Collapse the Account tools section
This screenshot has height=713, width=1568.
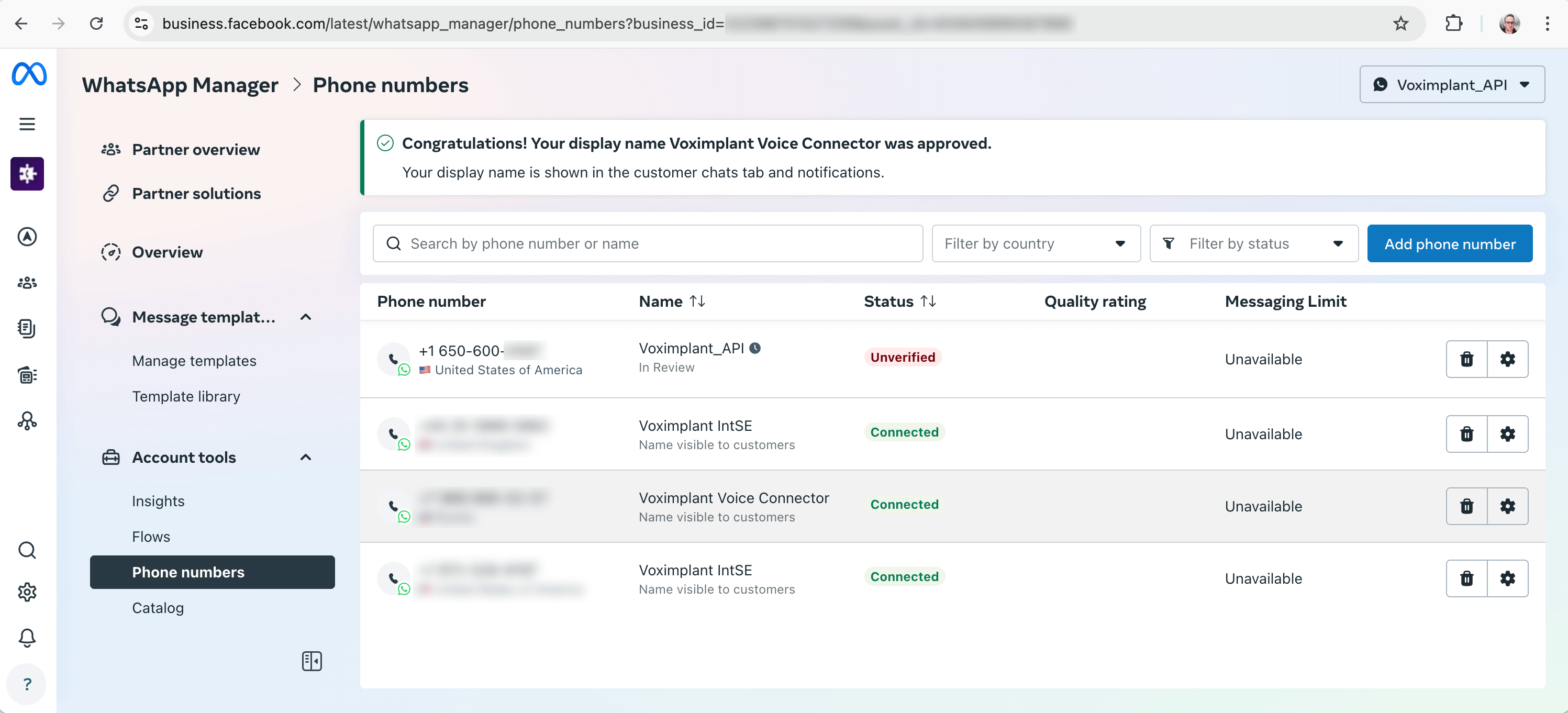(306, 457)
